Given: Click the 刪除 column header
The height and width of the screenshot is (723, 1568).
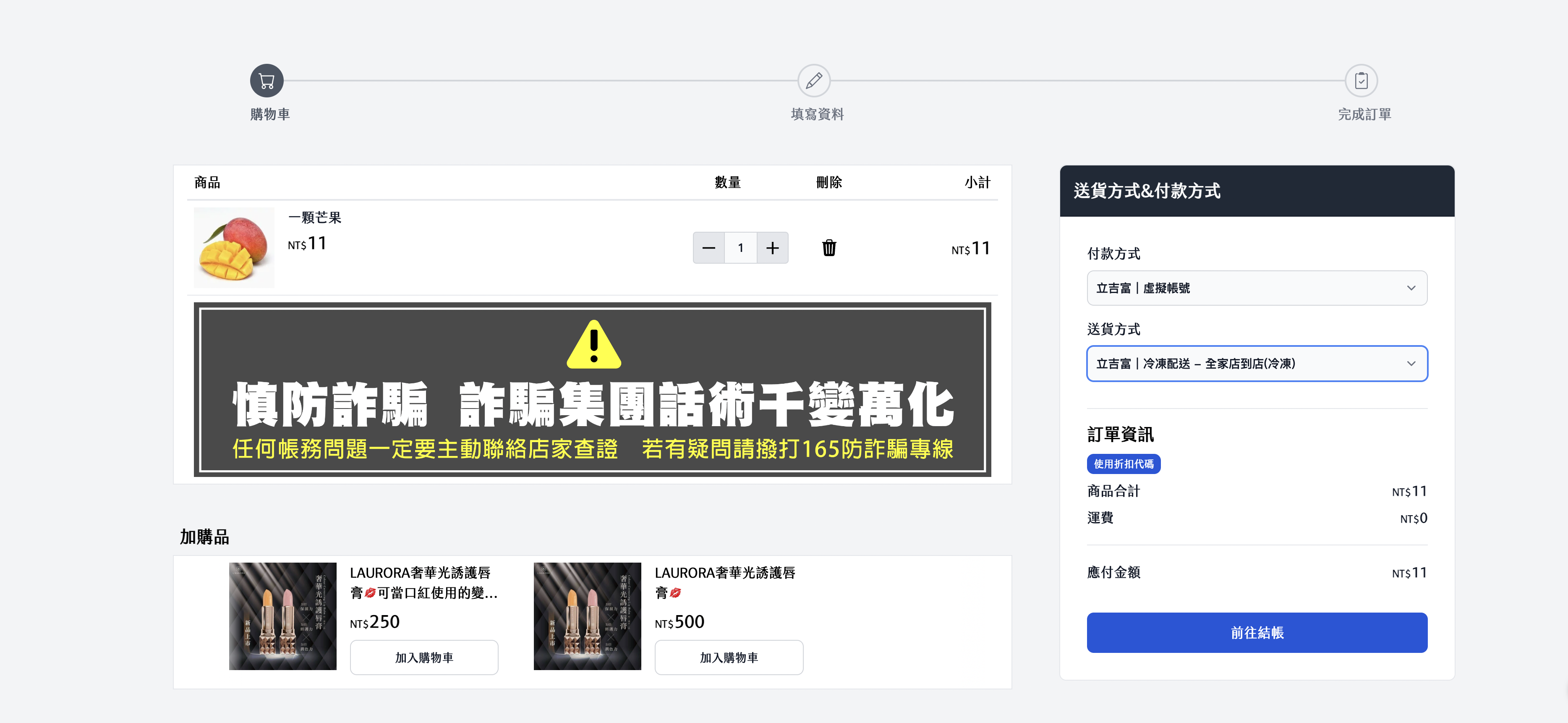Looking at the screenshot, I should [x=829, y=182].
